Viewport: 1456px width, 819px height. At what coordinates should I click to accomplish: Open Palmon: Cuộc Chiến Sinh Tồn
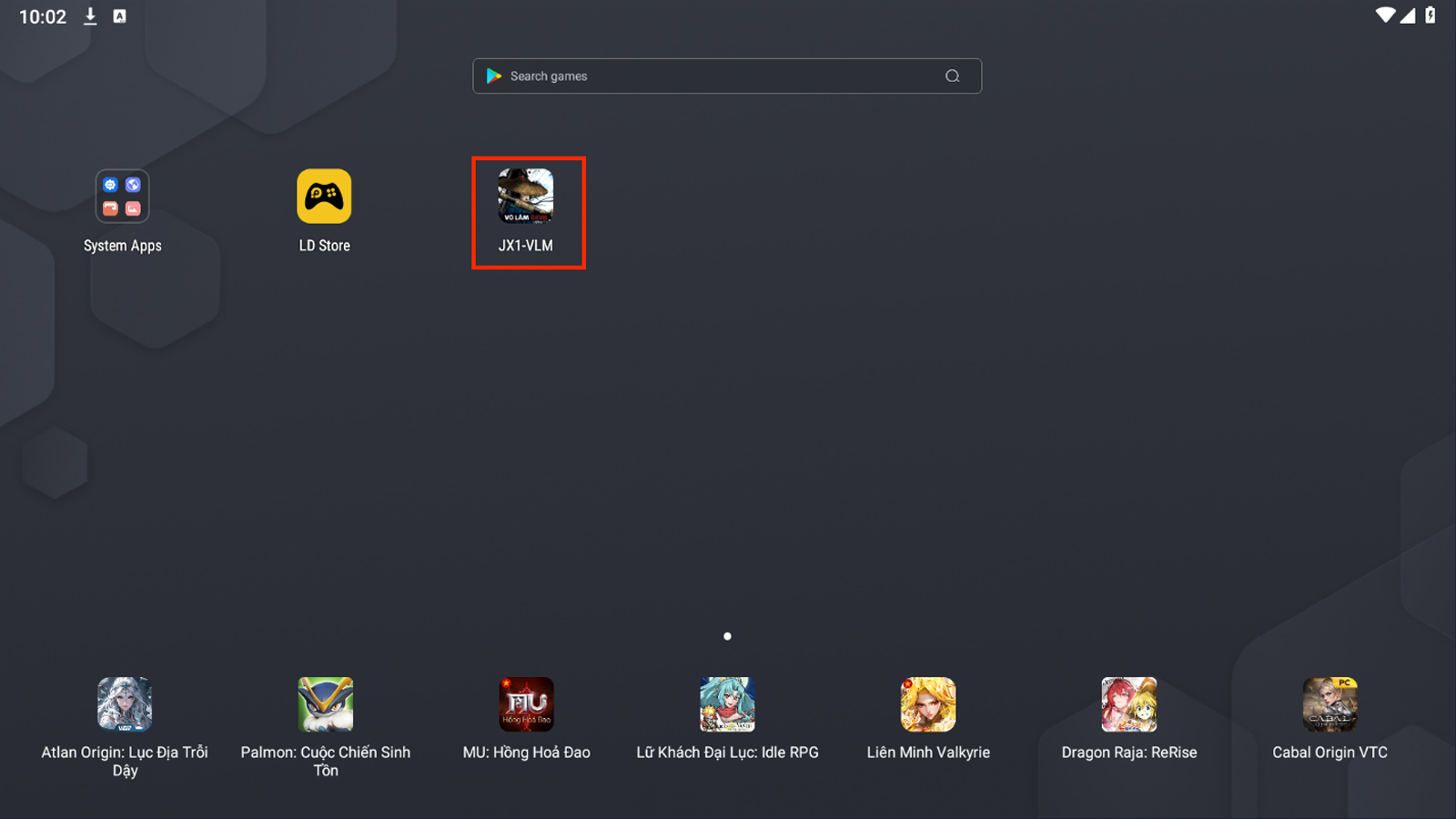tap(326, 704)
